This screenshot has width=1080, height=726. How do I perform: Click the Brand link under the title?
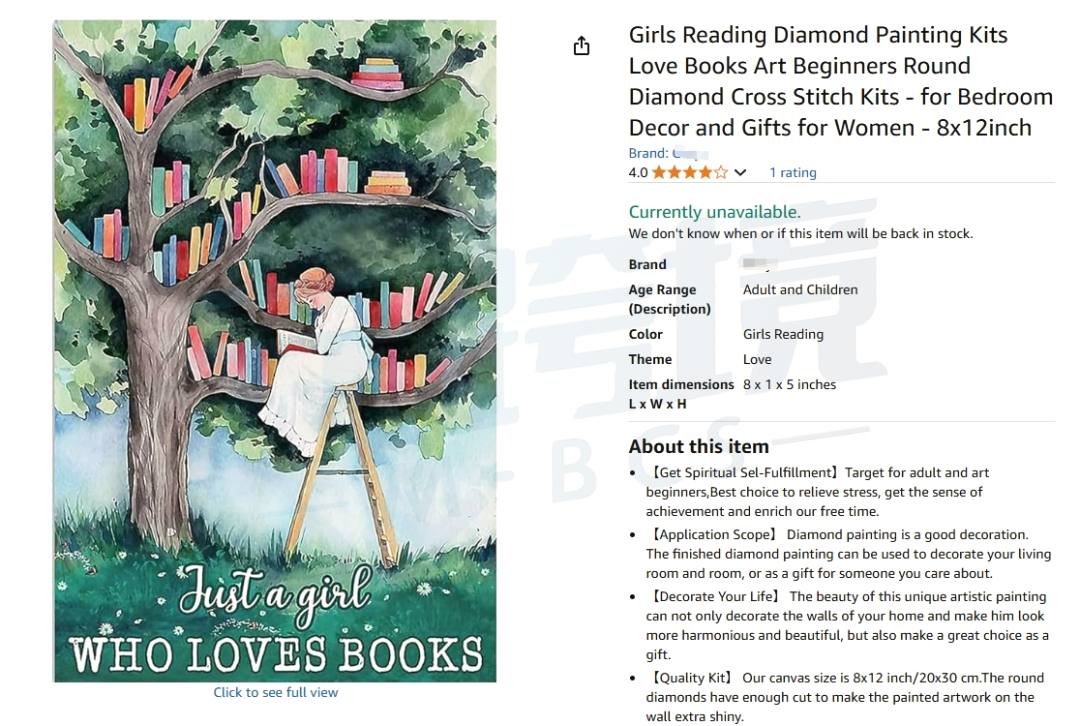click(668, 153)
